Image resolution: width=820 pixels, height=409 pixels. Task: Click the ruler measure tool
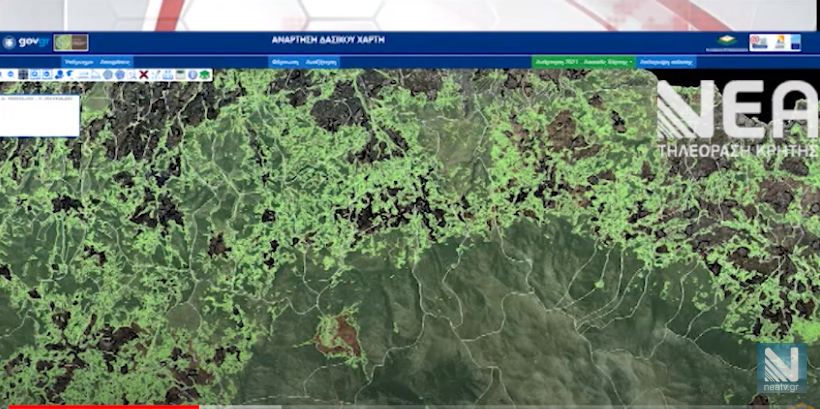pyautogui.click(x=156, y=75)
